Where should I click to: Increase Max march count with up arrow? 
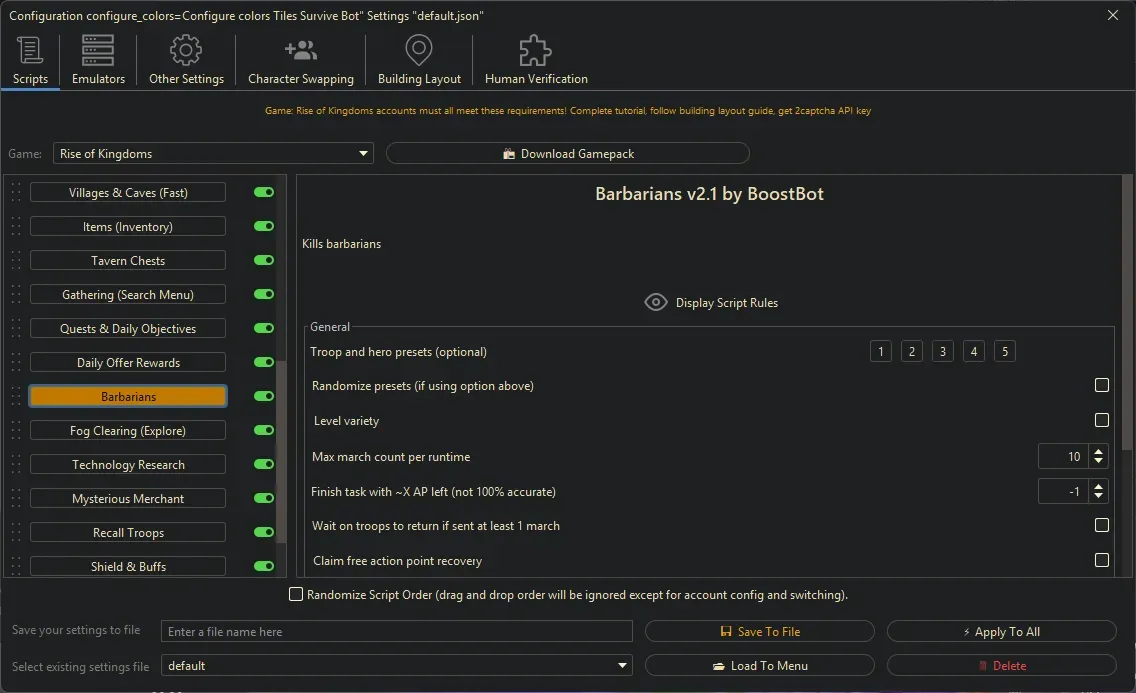coord(1099,452)
